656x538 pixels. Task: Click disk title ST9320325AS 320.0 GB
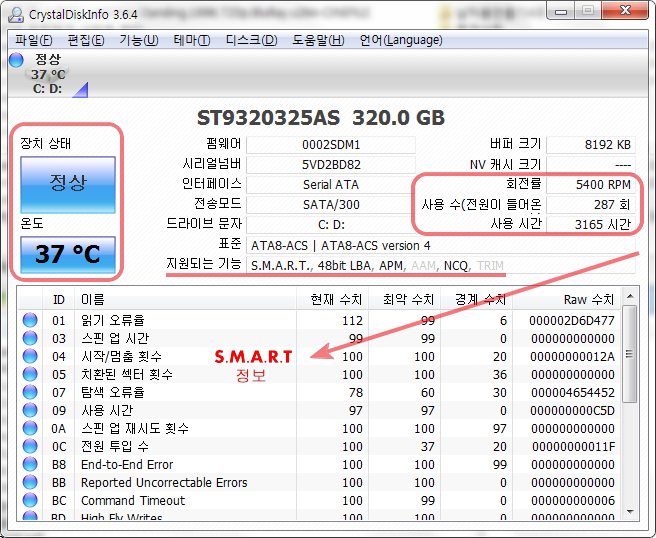321,118
